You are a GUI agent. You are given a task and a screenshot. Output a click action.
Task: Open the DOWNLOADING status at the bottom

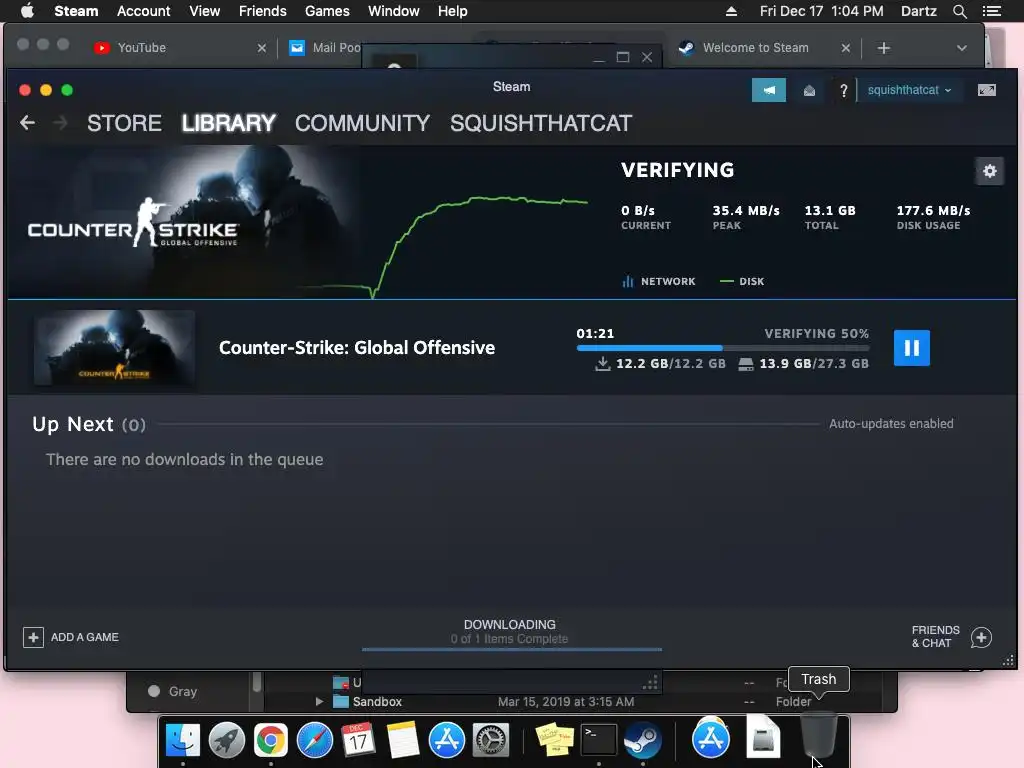510,632
